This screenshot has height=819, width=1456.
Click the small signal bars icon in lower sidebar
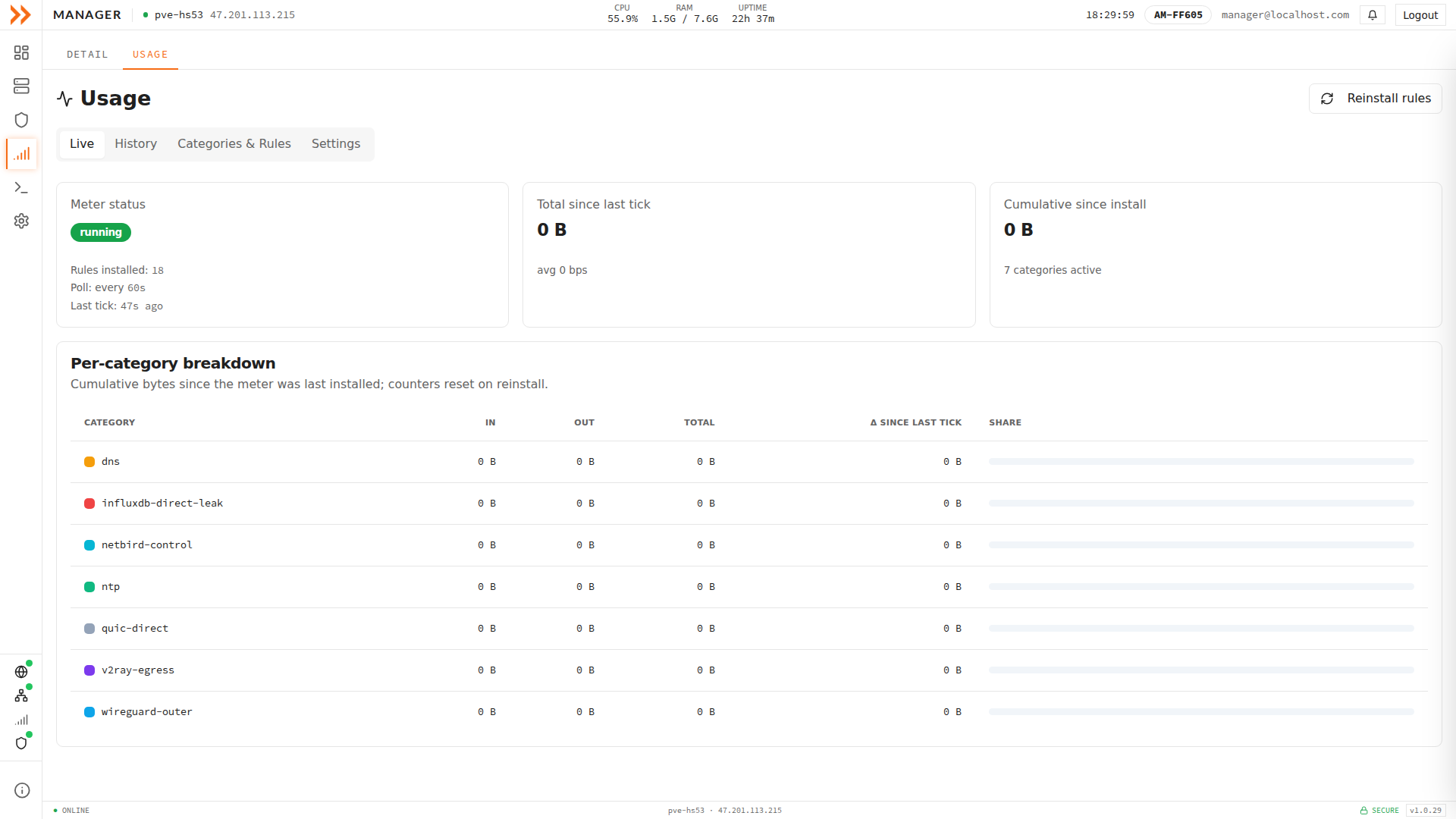pos(21,720)
